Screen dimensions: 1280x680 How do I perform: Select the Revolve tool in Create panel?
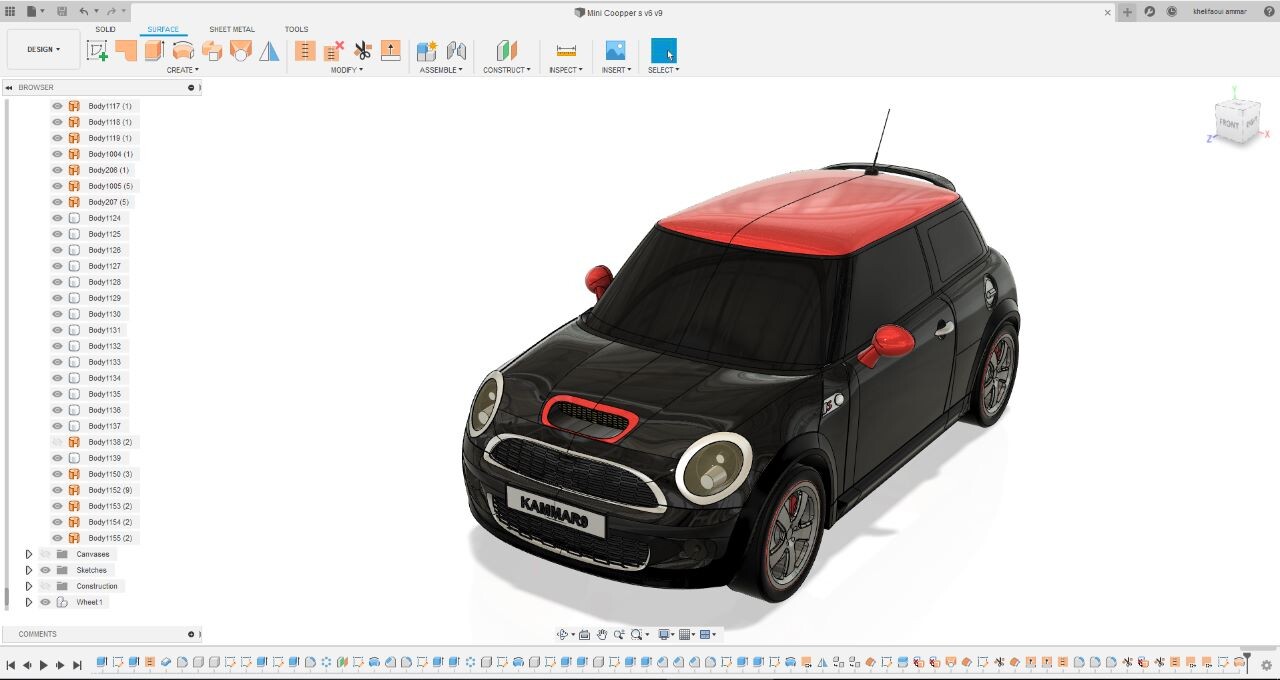pos(184,48)
